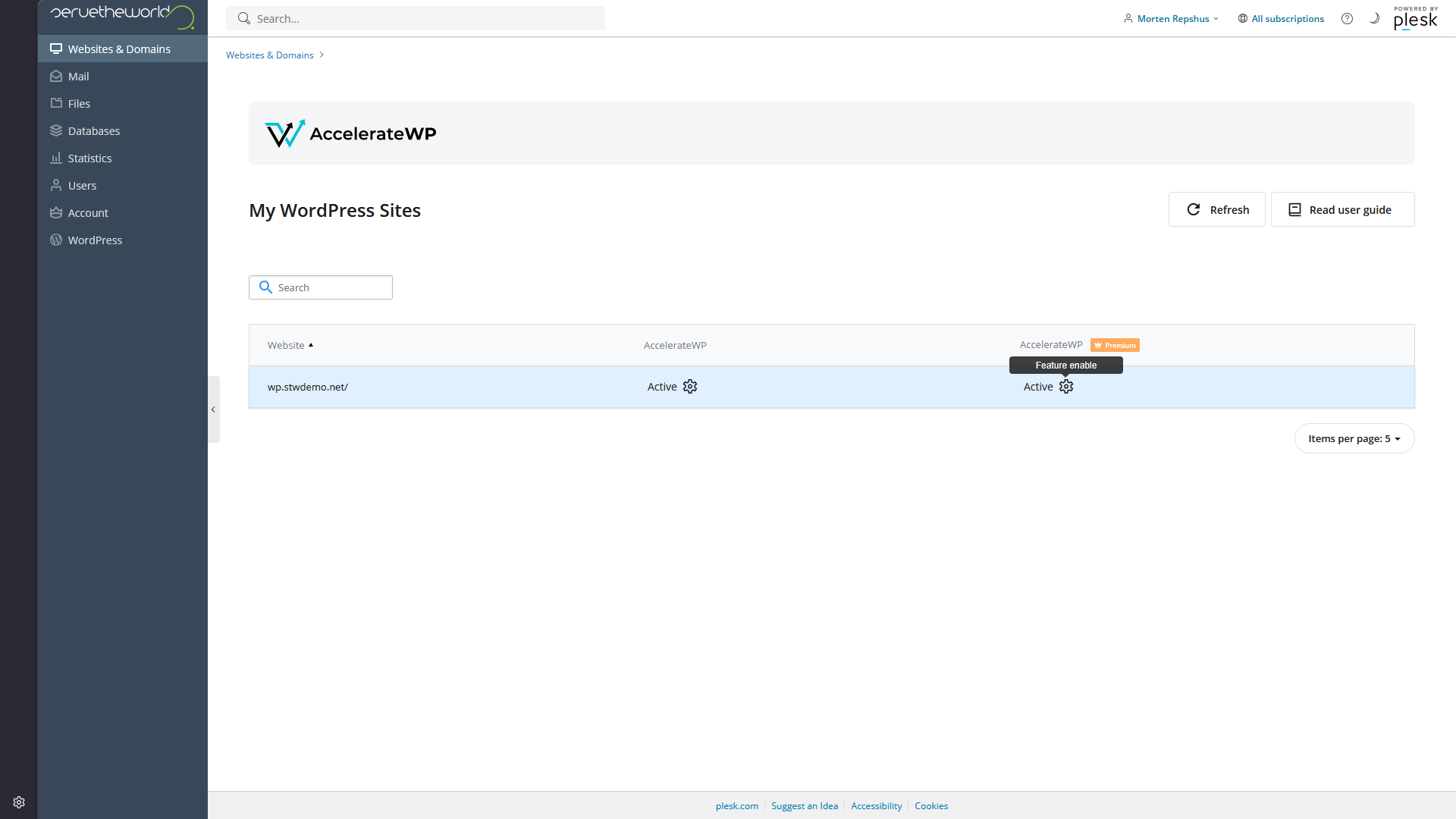Toggle dark mode moon icon
1456x819 pixels.
pos(1374,18)
